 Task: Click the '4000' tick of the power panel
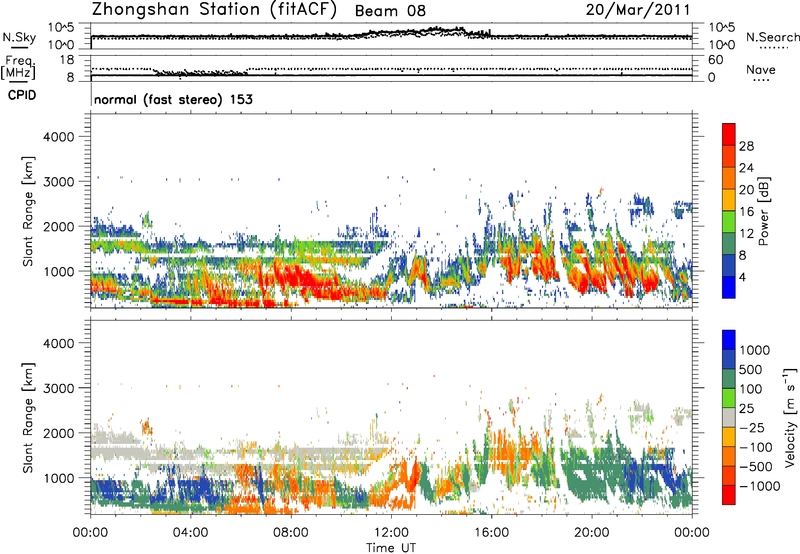59,137
